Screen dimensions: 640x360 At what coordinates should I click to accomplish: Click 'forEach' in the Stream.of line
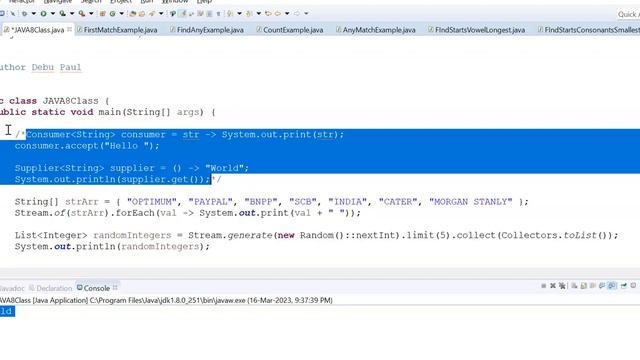point(135,213)
